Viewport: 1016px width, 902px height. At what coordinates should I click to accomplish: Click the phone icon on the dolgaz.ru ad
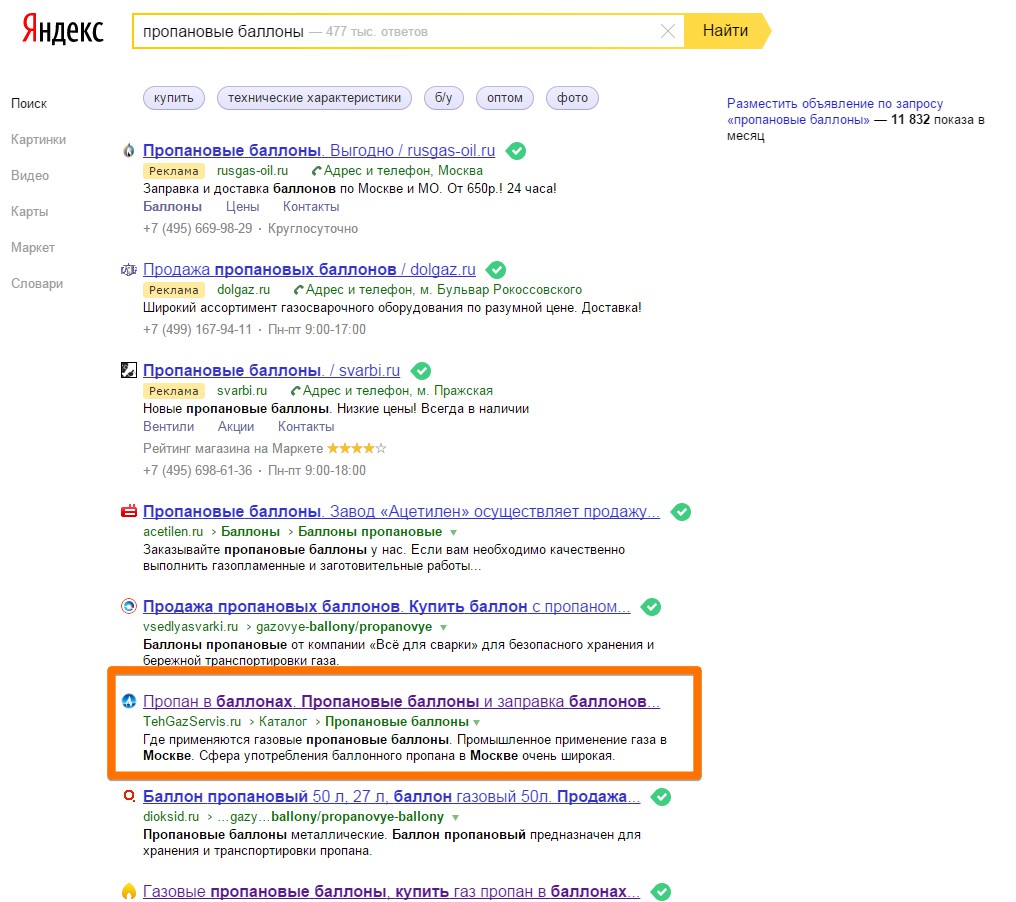pos(298,290)
